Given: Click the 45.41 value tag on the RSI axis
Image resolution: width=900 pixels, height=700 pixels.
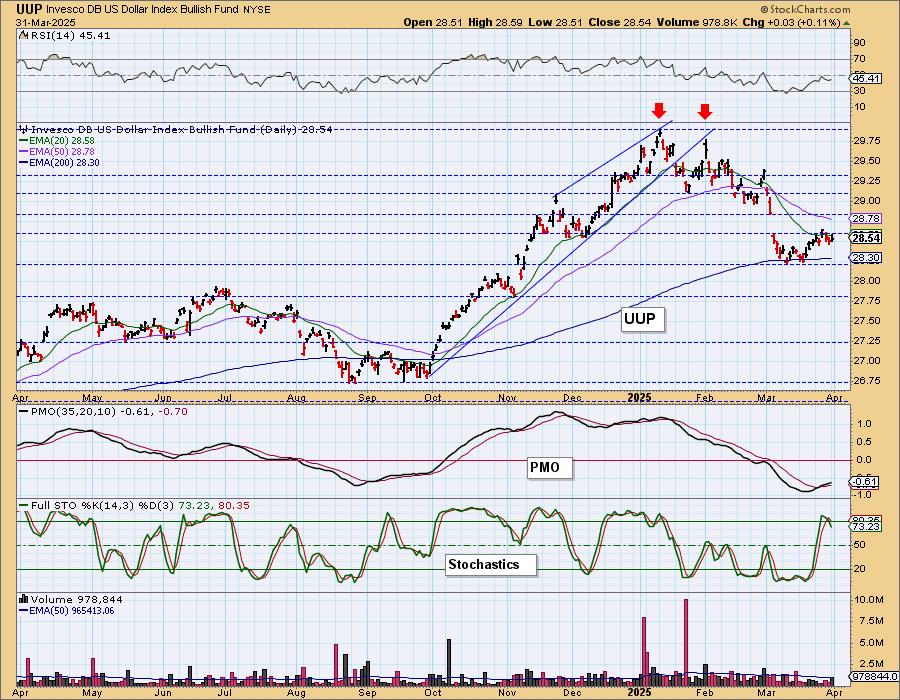Looking at the screenshot, I should pos(866,78).
